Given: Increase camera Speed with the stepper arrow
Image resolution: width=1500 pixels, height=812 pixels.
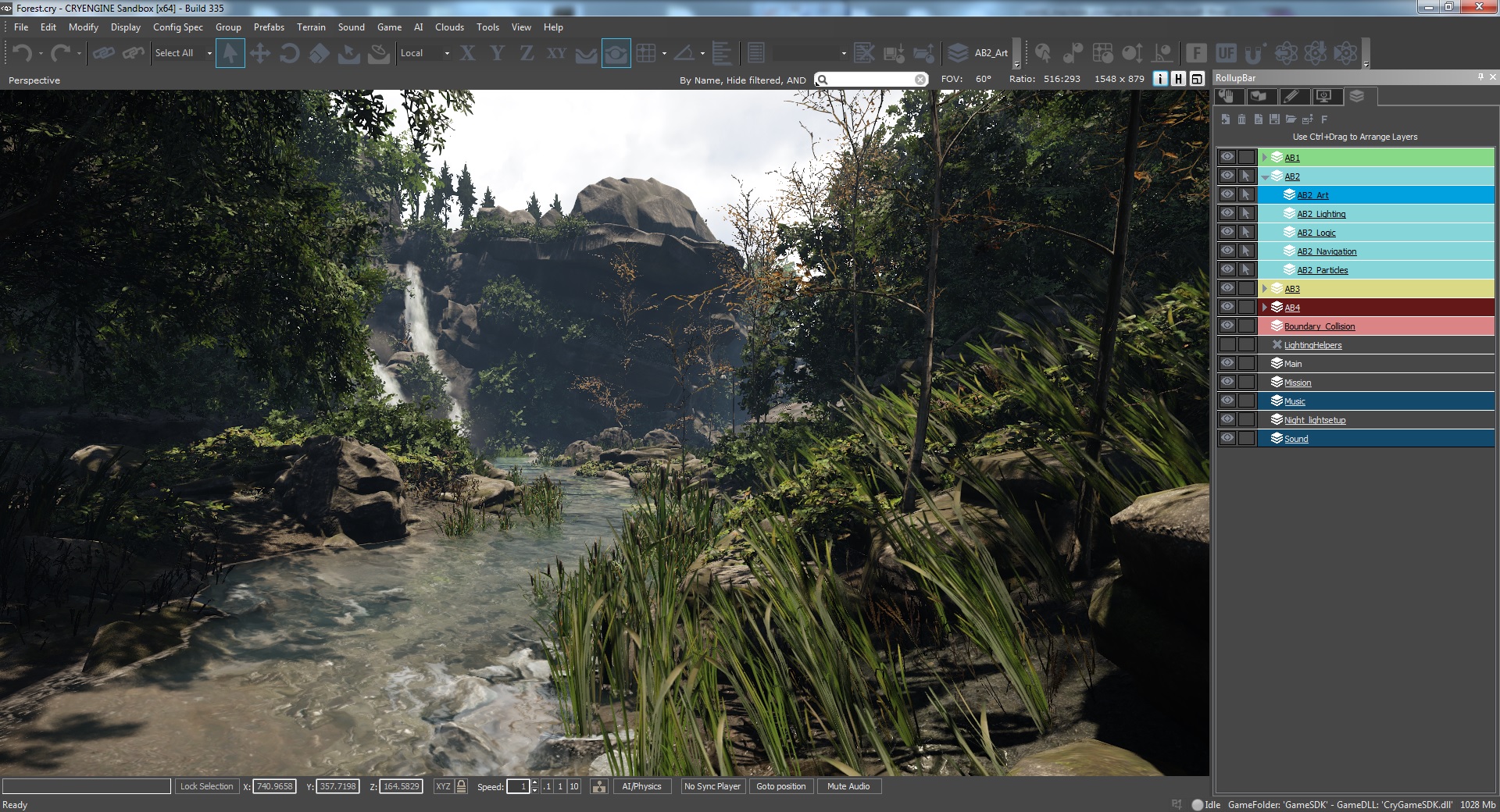Looking at the screenshot, I should (534, 784).
